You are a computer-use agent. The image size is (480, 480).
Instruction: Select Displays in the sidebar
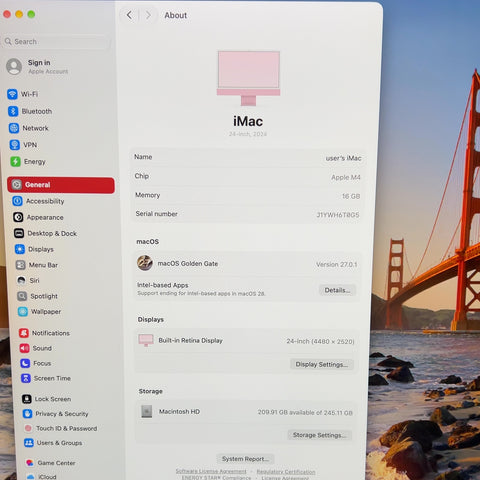point(34,249)
